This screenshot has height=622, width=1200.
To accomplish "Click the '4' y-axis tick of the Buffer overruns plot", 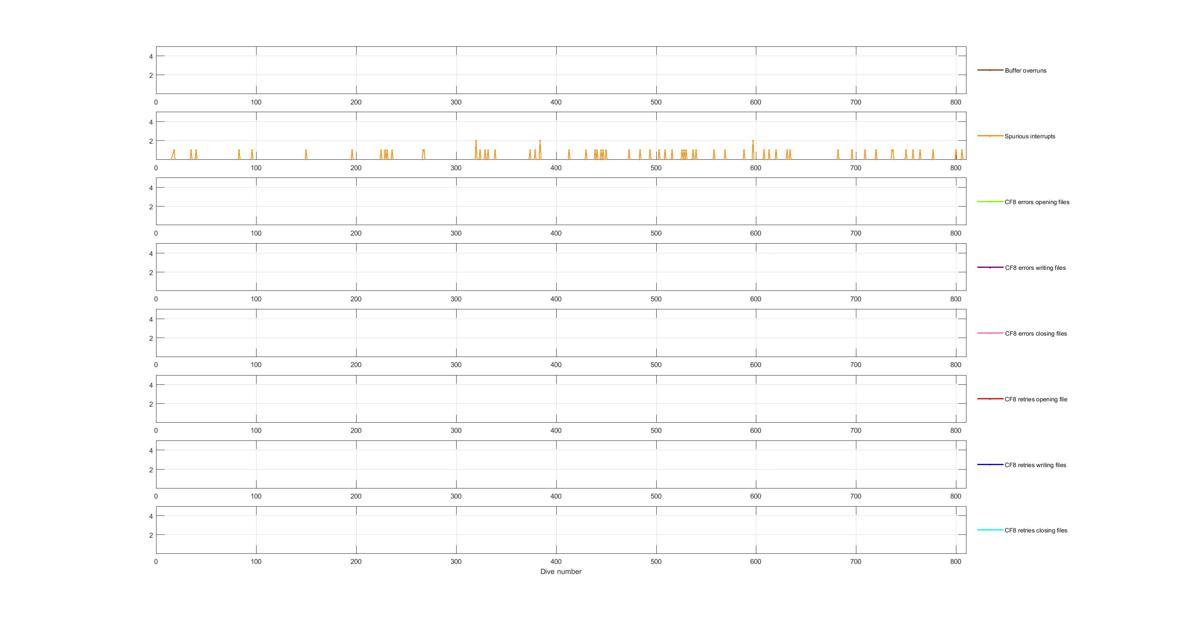I will (x=150, y=56).
